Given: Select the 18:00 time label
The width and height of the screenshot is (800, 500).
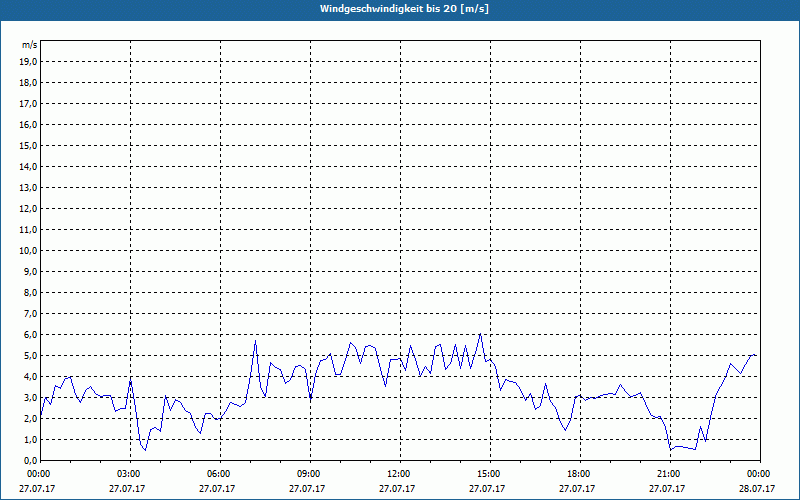Looking at the screenshot, I should (580, 474).
